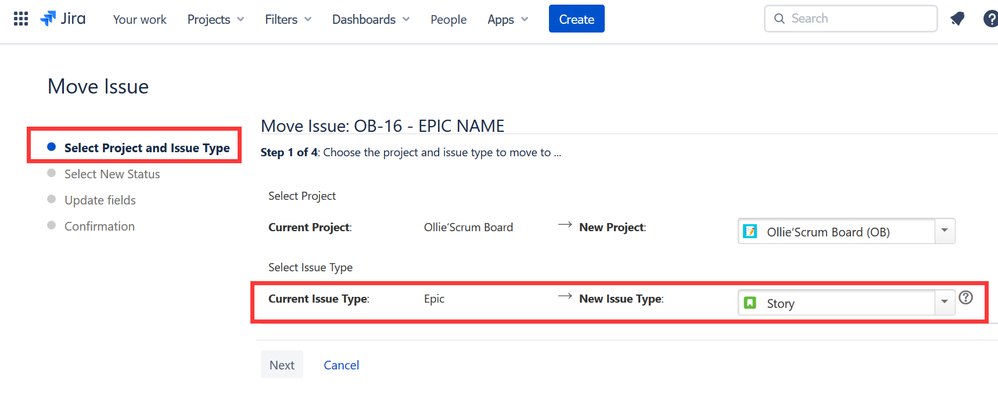Click the issue type help icon
Viewport: 998px width, 395px height.
pos(966,297)
